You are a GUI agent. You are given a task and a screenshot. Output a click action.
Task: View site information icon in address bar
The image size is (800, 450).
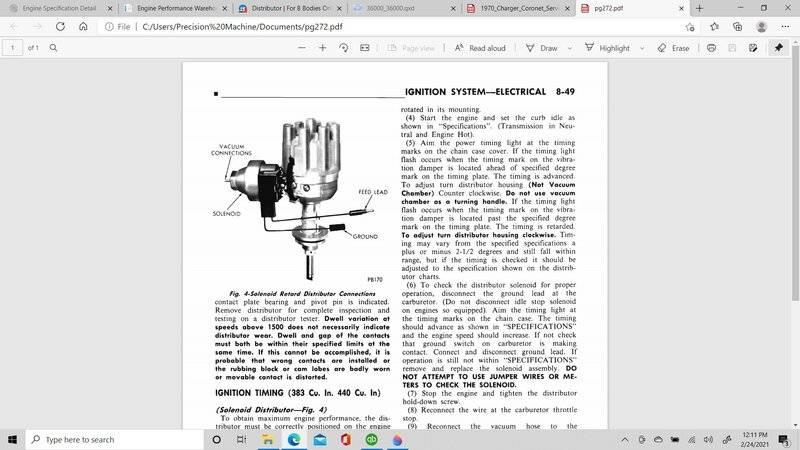pos(109,27)
